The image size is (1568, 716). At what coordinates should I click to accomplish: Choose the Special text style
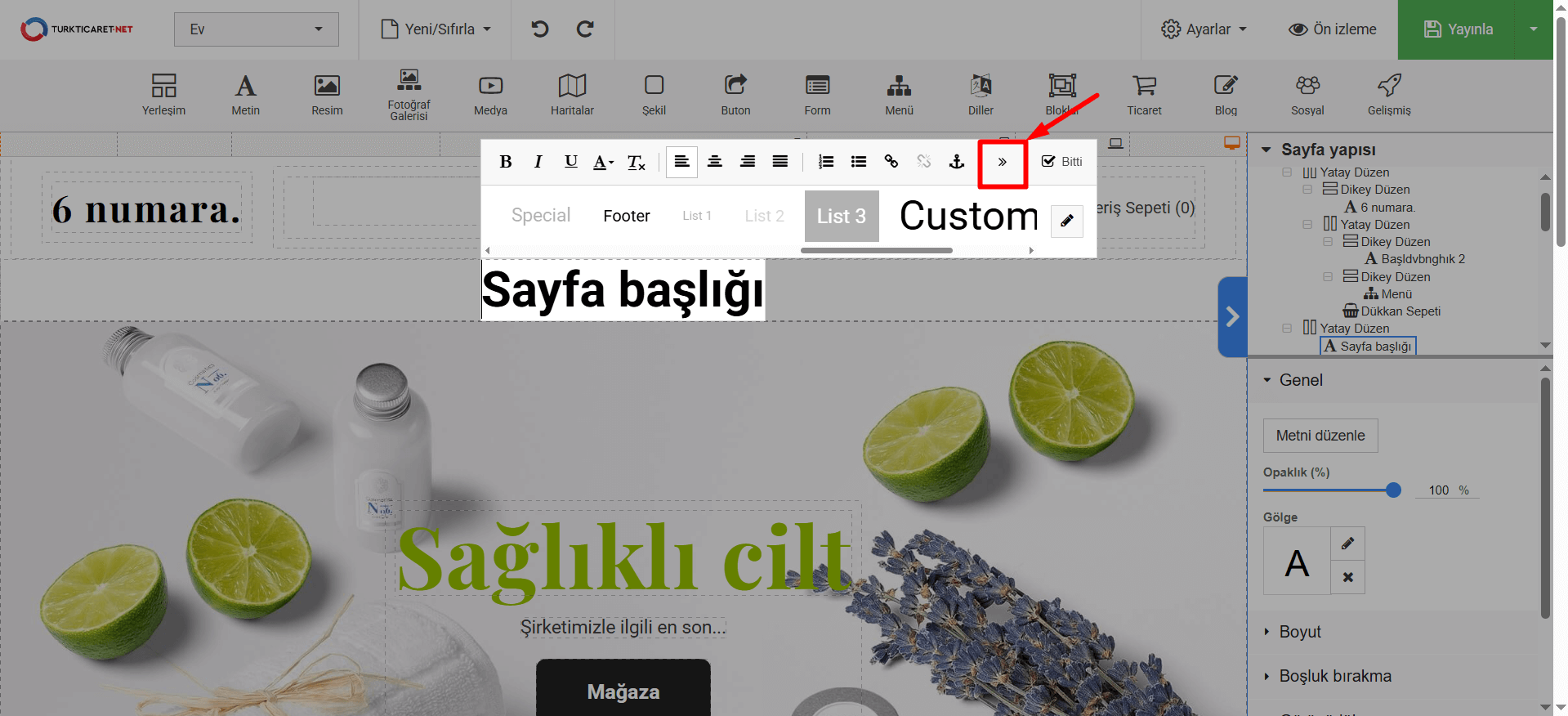coord(541,215)
